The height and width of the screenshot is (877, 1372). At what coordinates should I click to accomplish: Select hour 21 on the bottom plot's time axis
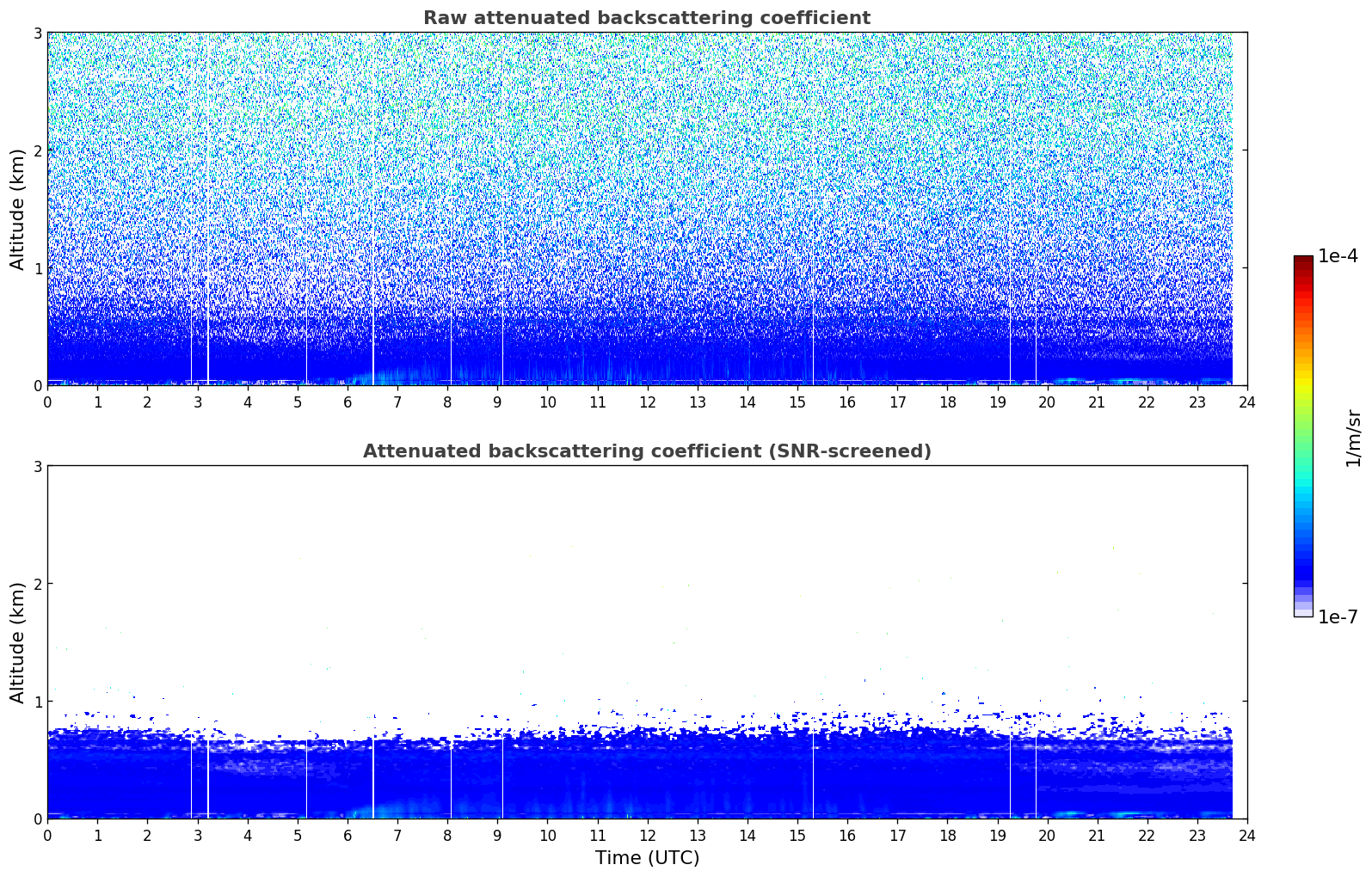[x=1097, y=835]
